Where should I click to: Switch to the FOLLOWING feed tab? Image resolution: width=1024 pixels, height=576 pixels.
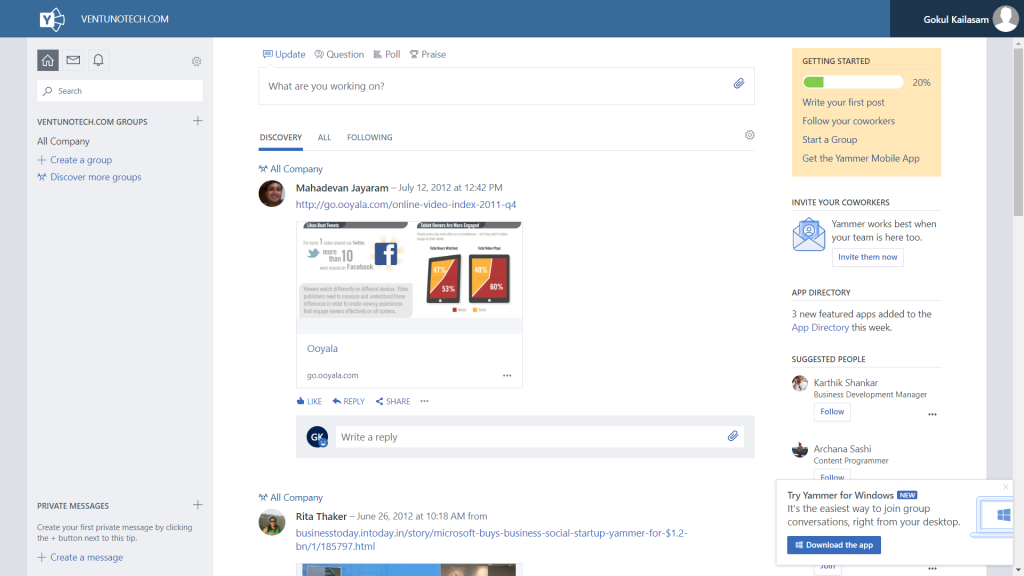[x=370, y=137]
